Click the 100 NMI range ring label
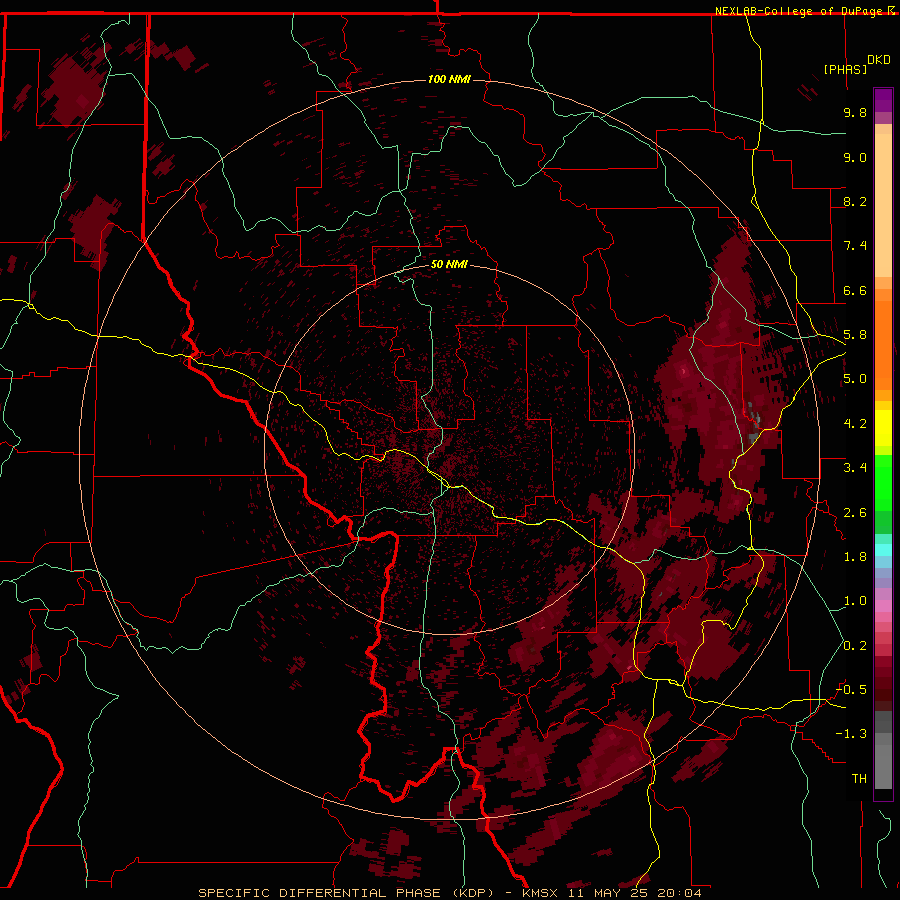Screen dimensions: 900x900 pos(449,79)
